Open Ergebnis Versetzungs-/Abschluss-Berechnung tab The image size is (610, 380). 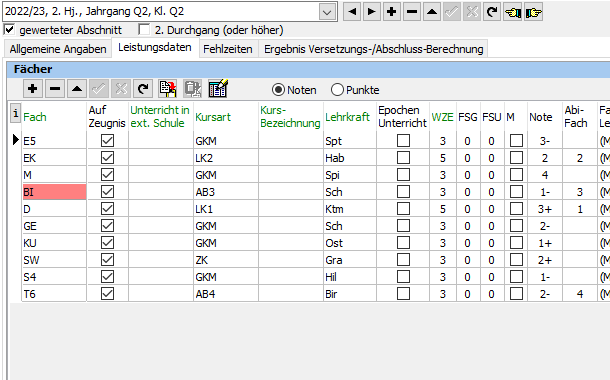pos(373,49)
